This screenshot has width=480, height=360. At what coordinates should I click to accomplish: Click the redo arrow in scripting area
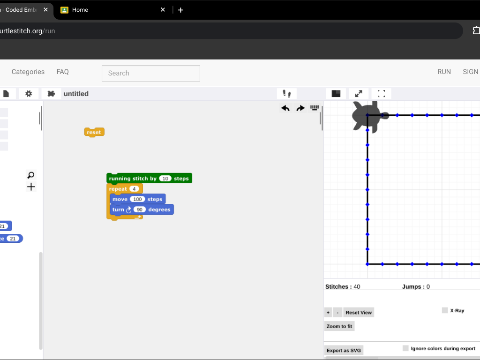[300, 108]
